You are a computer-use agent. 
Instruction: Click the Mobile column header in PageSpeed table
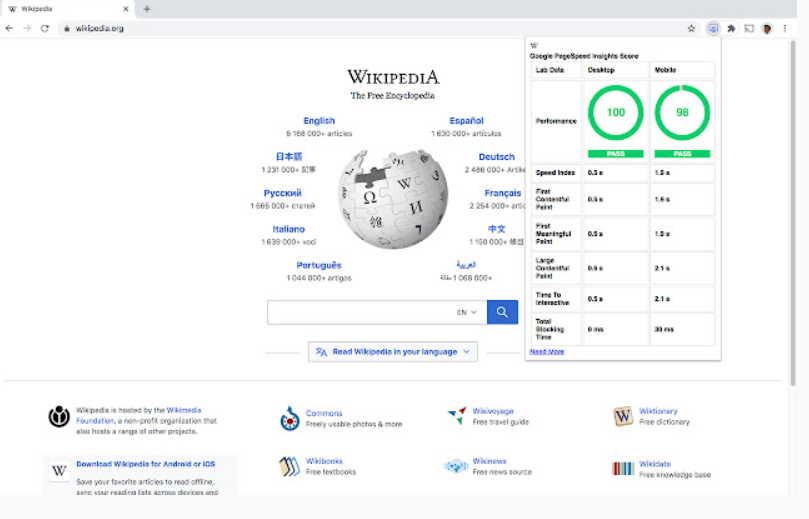click(665, 70)
